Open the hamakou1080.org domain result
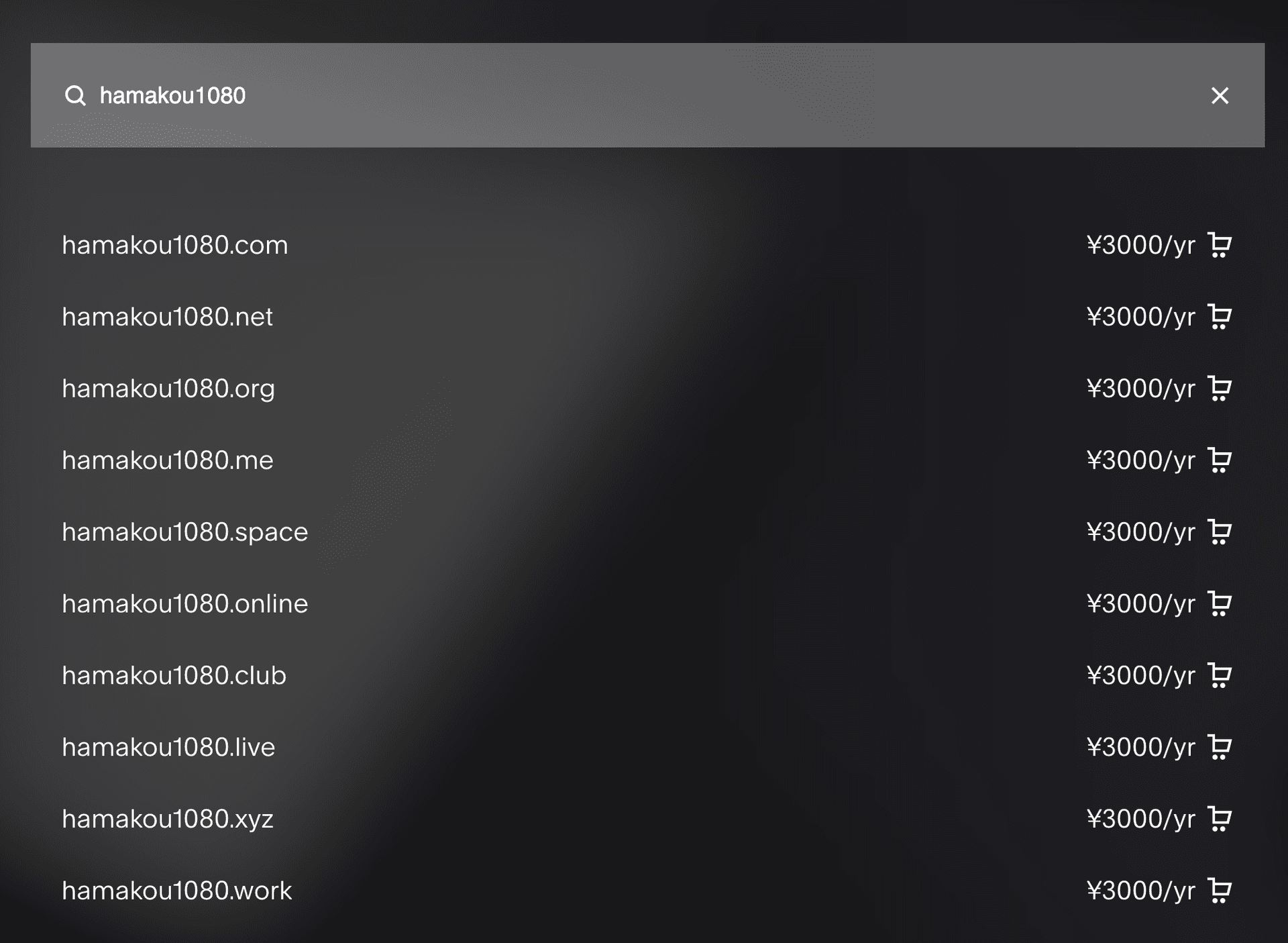 click(168, 390)
